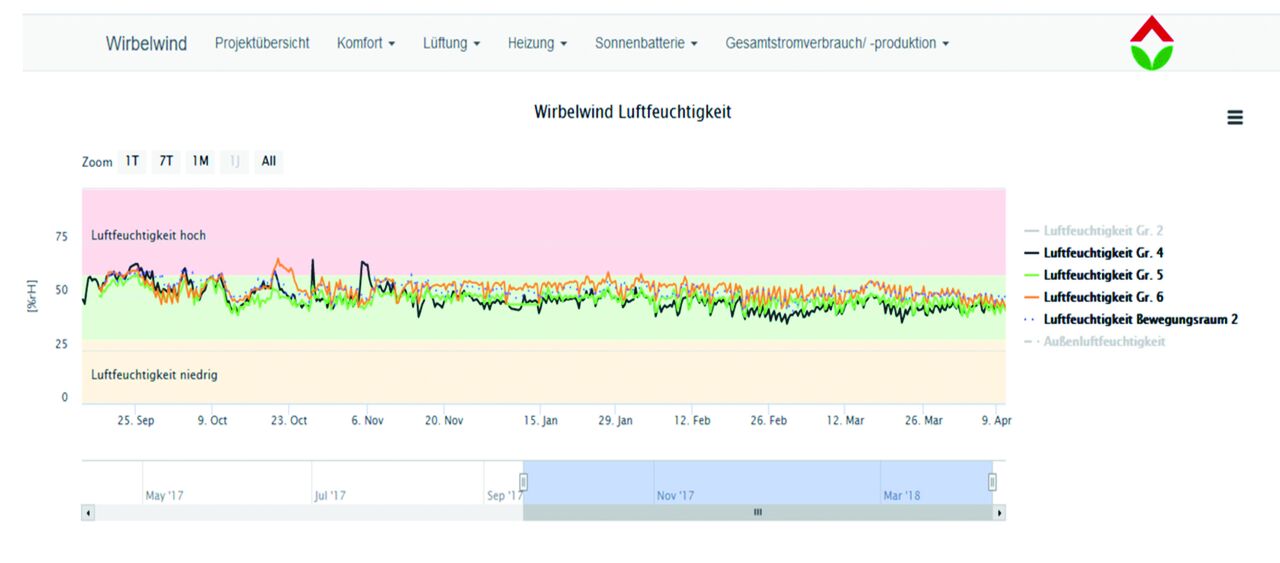Click the scrollbar right arrow button
This screenshot has height=563, width=1280.
coord(998,512)
